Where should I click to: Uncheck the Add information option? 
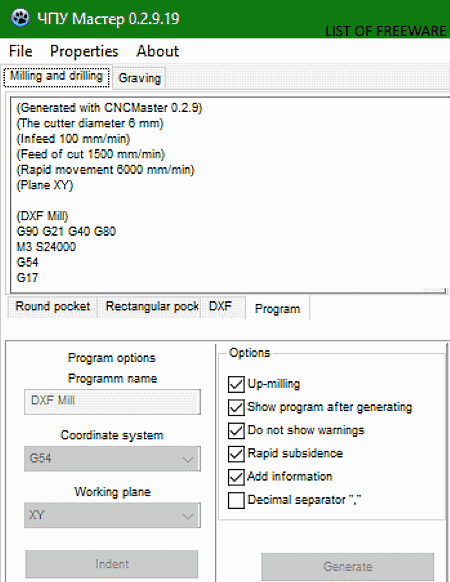[236, 477]
